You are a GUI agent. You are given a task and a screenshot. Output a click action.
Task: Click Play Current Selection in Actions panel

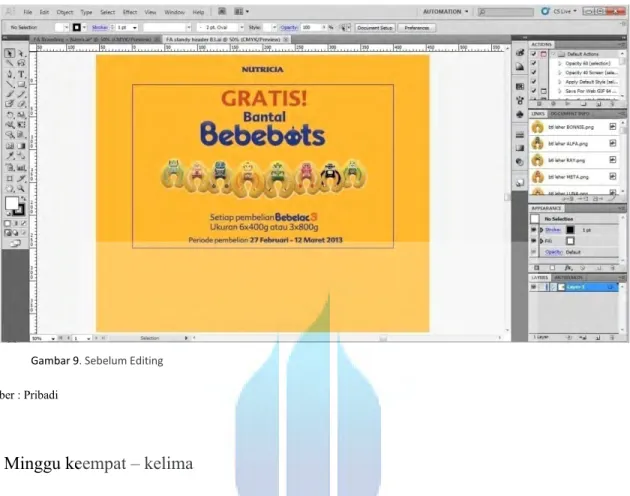568,104
